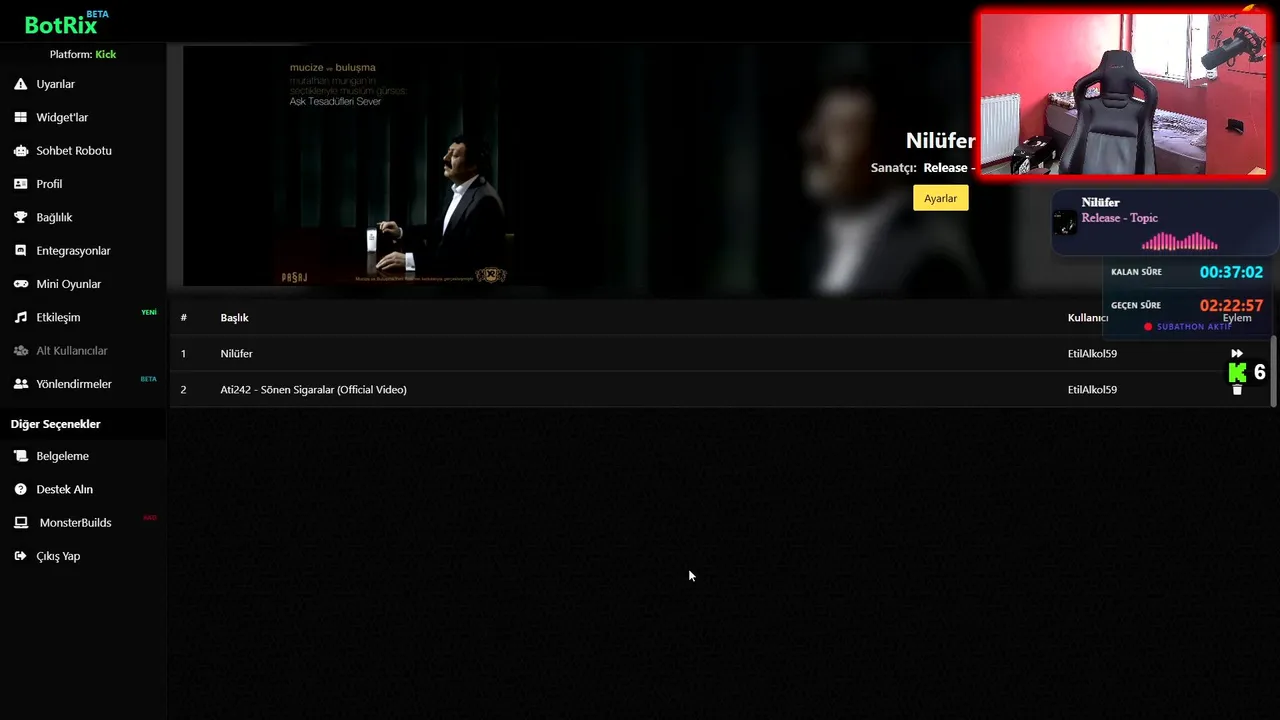Viewport: 1280px width, 720px height.
Task: Select the Nilüfer row title
Action: click(x=236, y=354)
